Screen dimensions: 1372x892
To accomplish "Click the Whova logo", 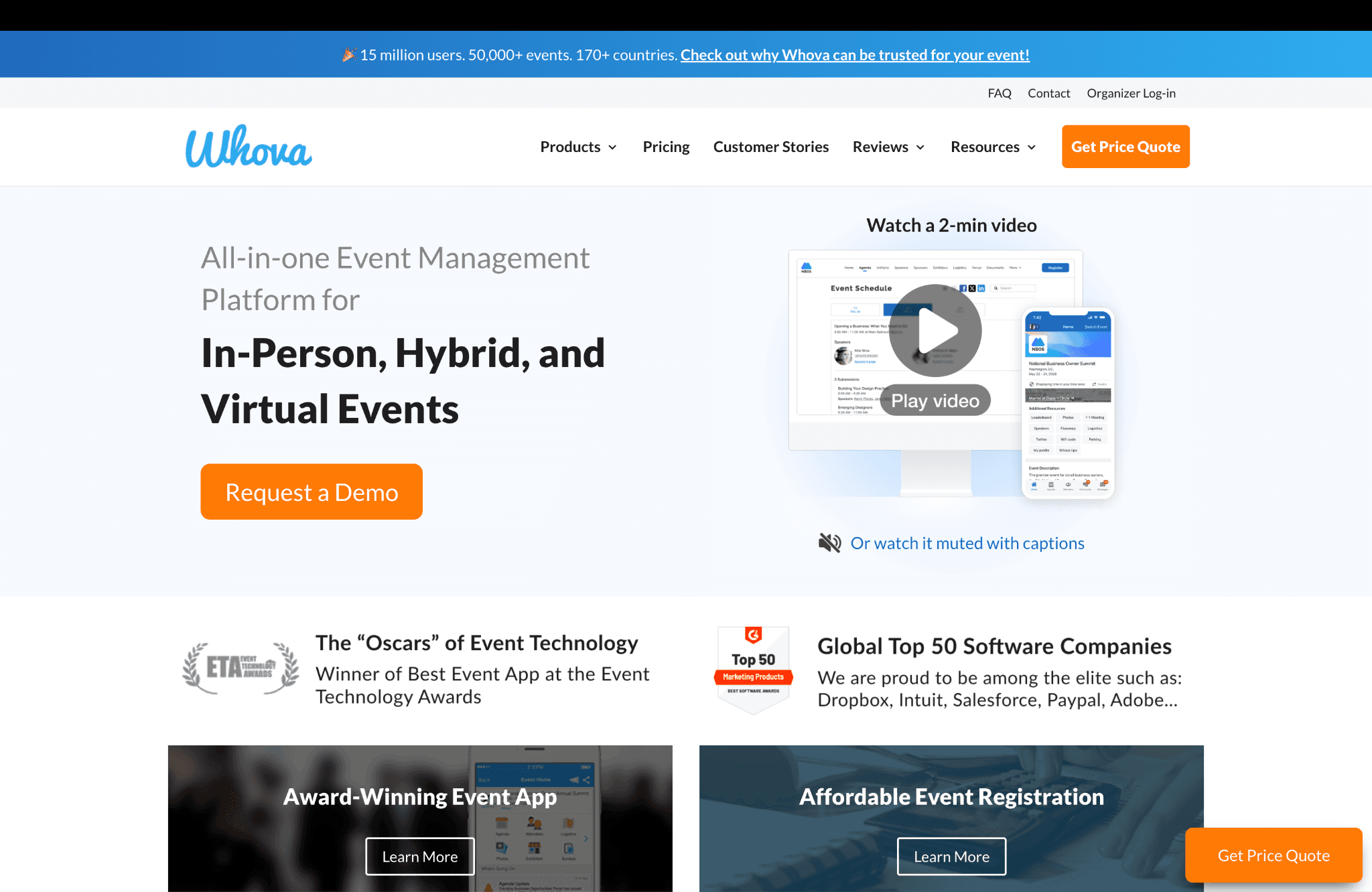I will click(x=249, y=146).
